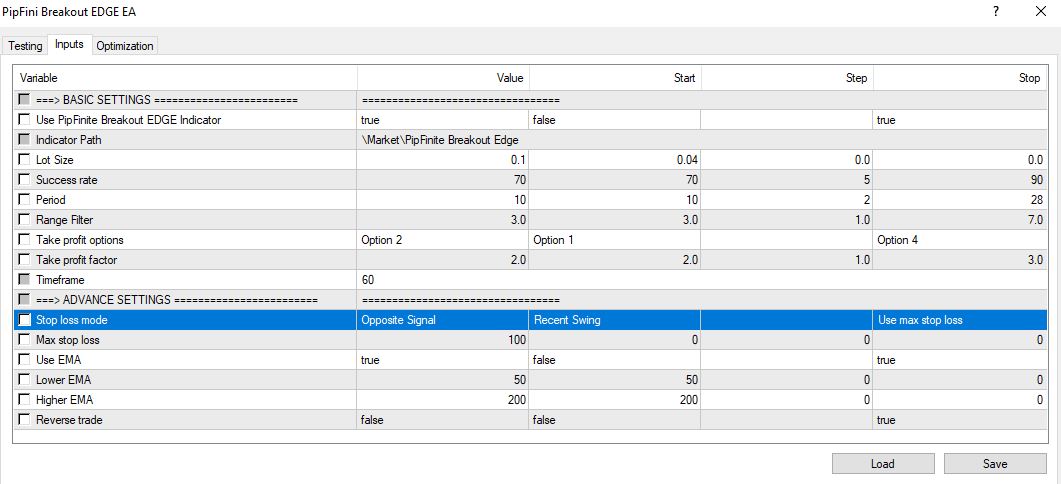Open Stop loss mode start 'Recent Swing'

coord(615,320)
